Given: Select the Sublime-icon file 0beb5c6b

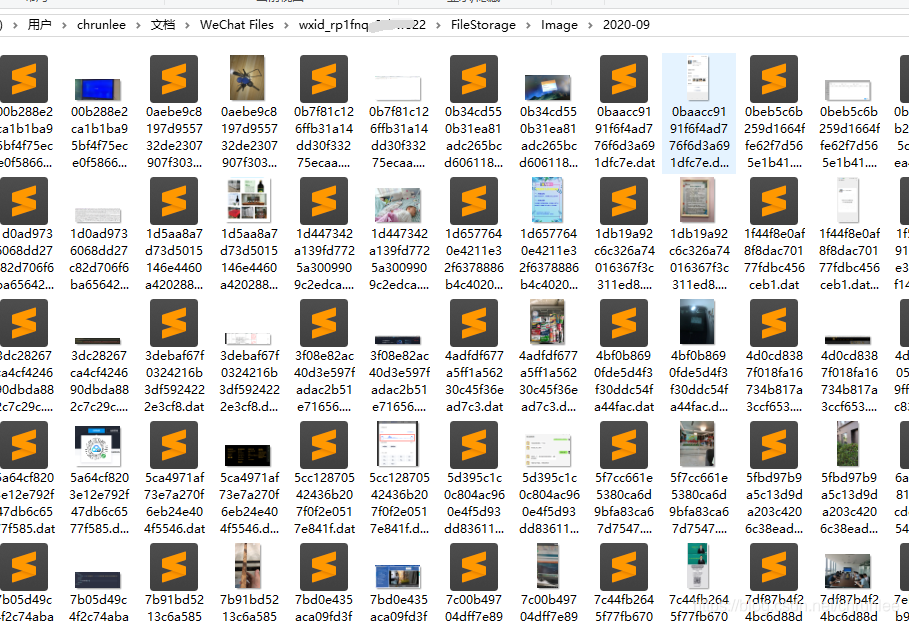Looking at the screenshot, I should tap(774, 79).
